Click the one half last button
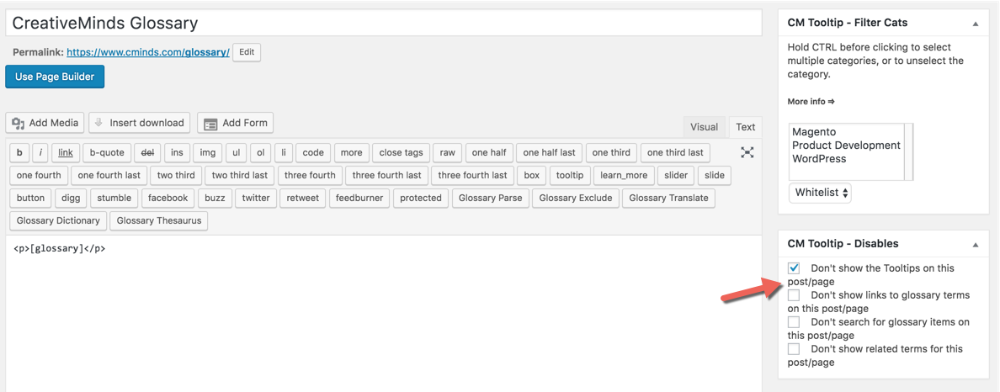 point(549,153)
